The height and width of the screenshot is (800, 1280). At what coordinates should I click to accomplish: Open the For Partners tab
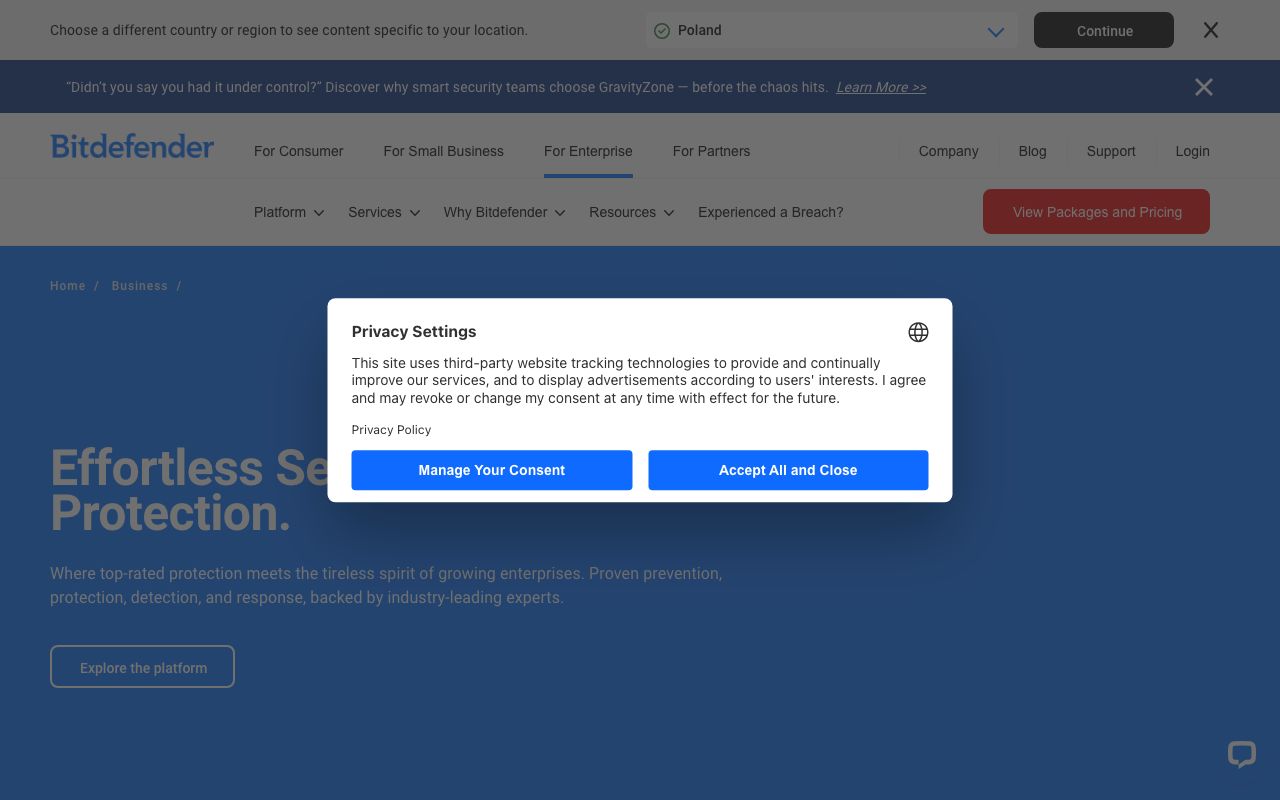click(x=711, y=151)
